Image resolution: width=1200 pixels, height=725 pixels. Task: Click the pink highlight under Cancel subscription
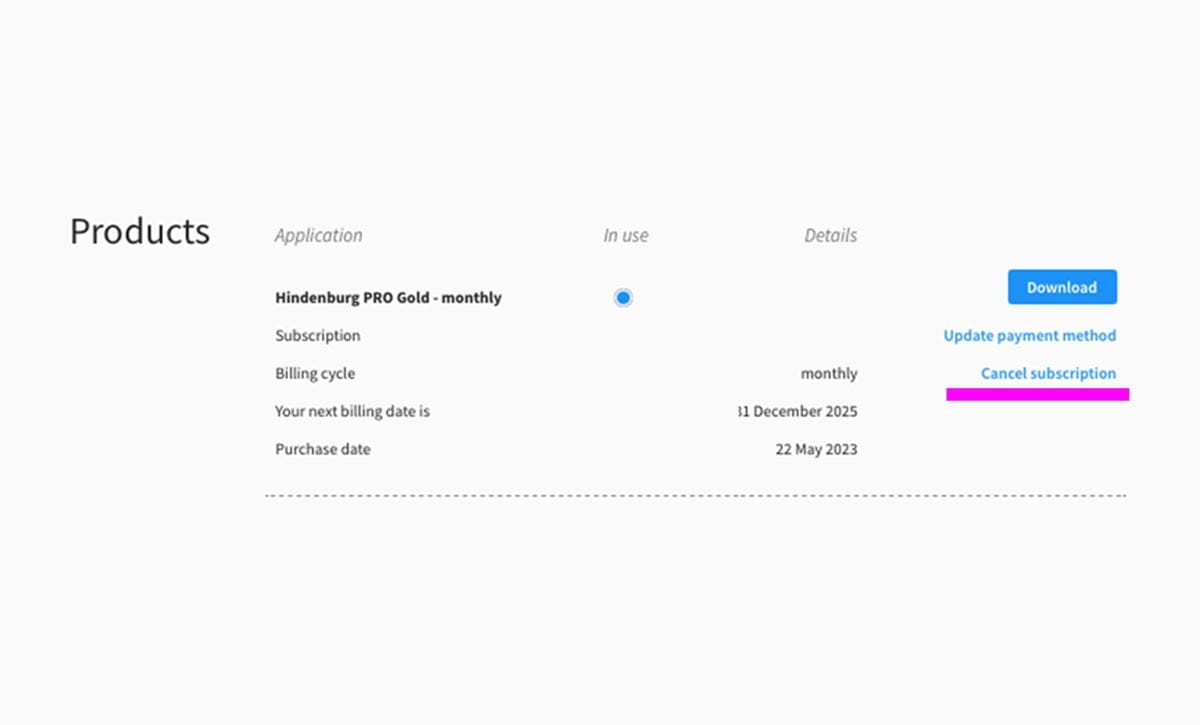coord(1037,395)
